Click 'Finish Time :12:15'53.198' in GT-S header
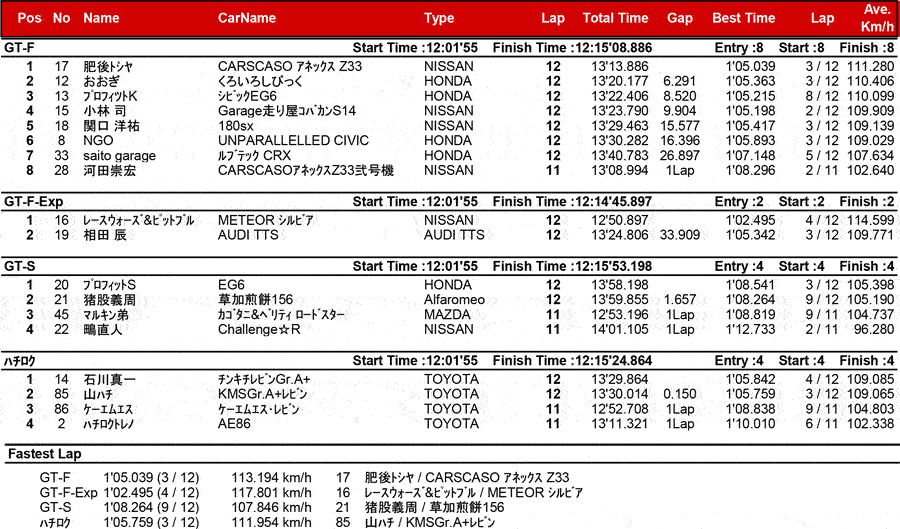The width and height of the screenshot is (900, 529). click(x=572, y=266)
